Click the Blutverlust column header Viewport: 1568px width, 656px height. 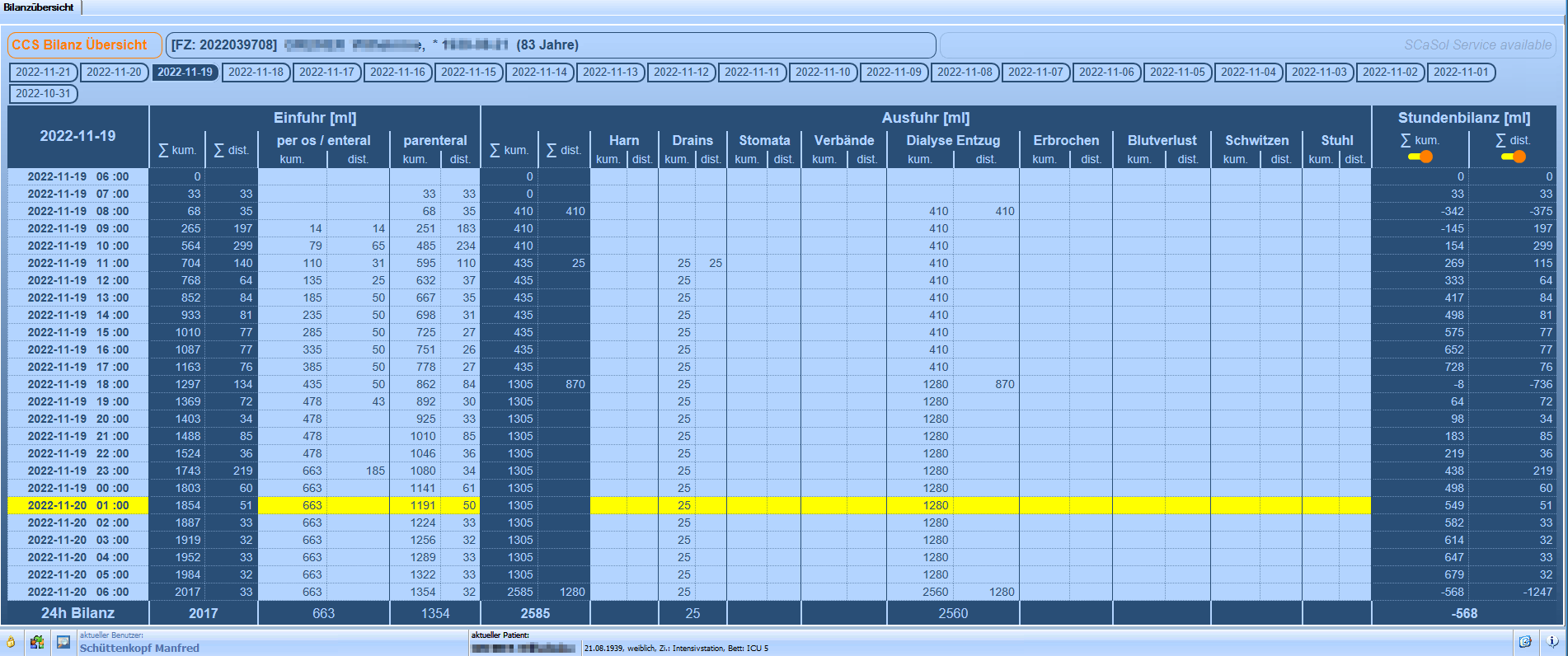coord(1162,141)
